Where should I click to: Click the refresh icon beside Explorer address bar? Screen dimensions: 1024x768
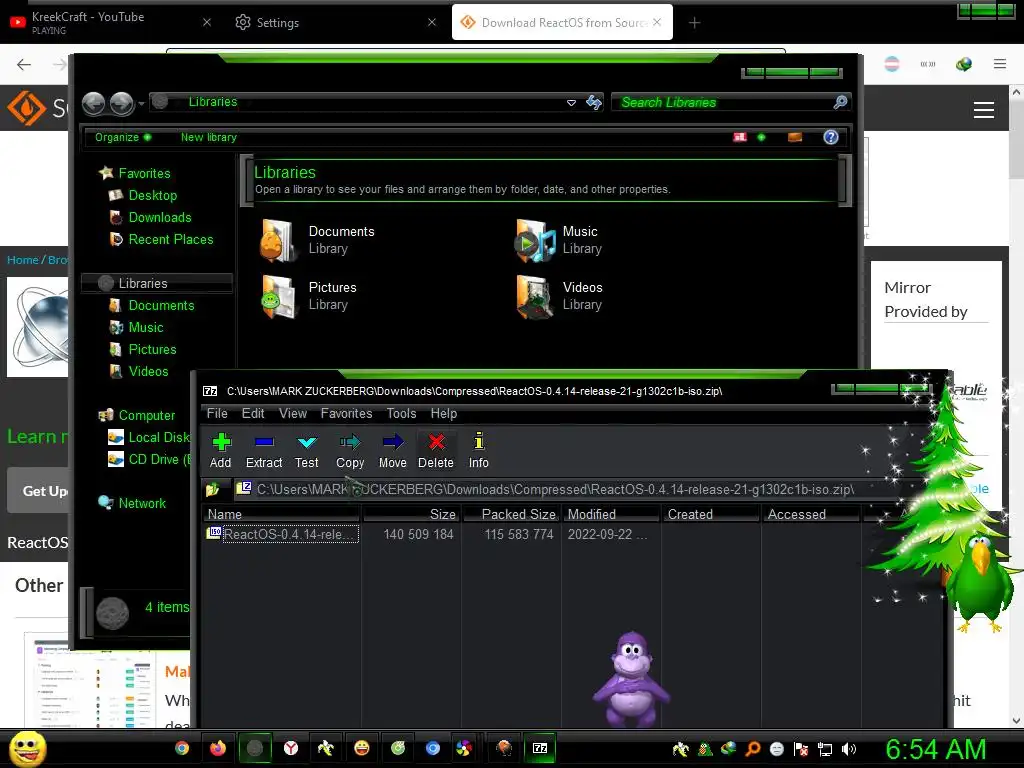click(594, 103)
